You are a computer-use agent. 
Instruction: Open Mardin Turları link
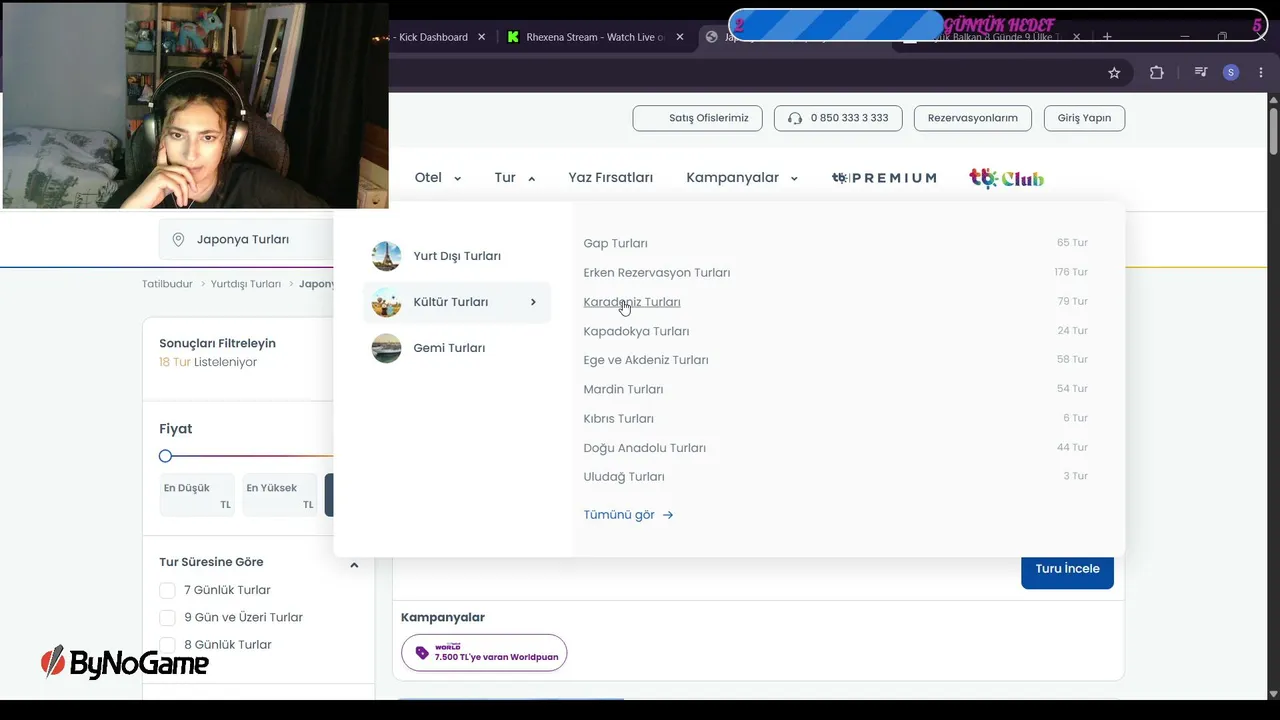pos(623,389)
